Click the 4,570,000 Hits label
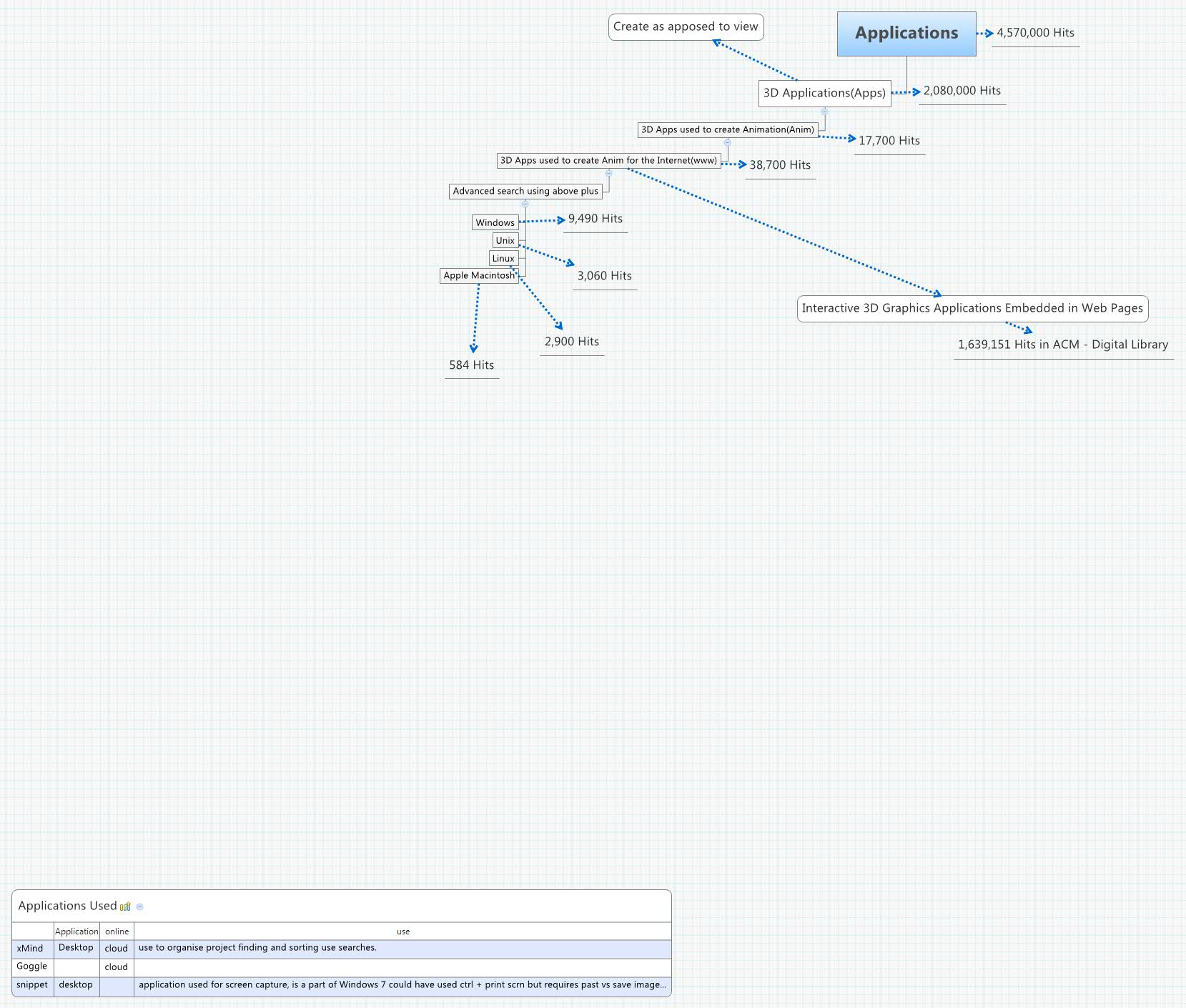Screen dimensions: 1186x1008 [1035, 33]
